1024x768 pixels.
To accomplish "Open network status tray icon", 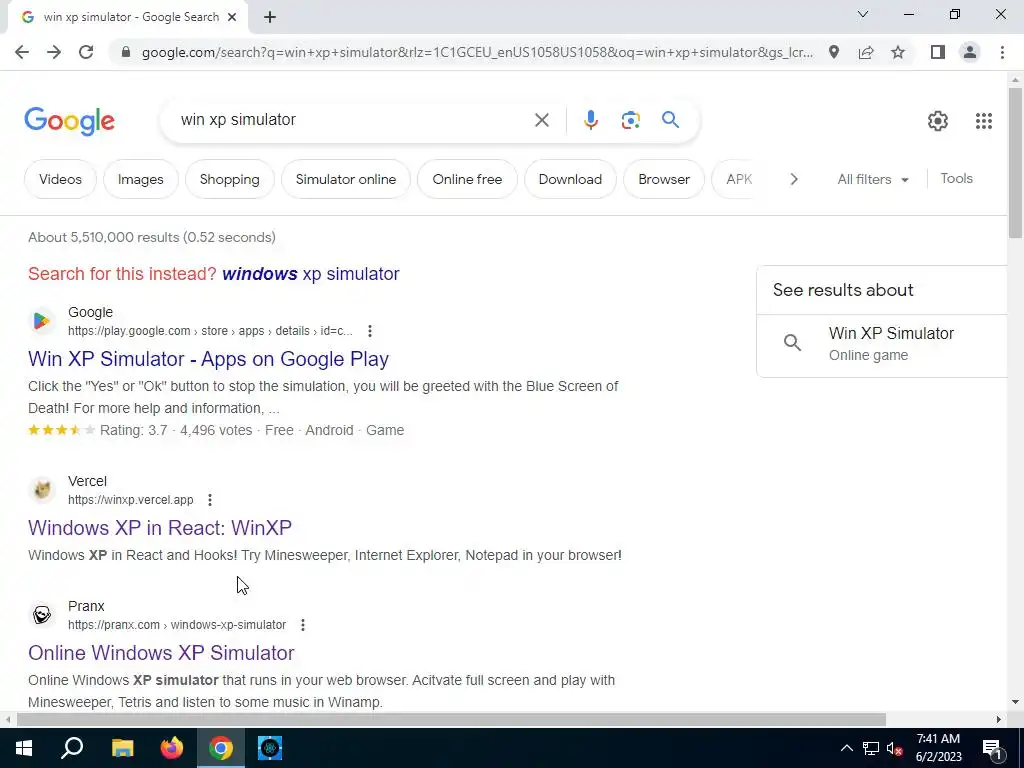I will 871,748.
